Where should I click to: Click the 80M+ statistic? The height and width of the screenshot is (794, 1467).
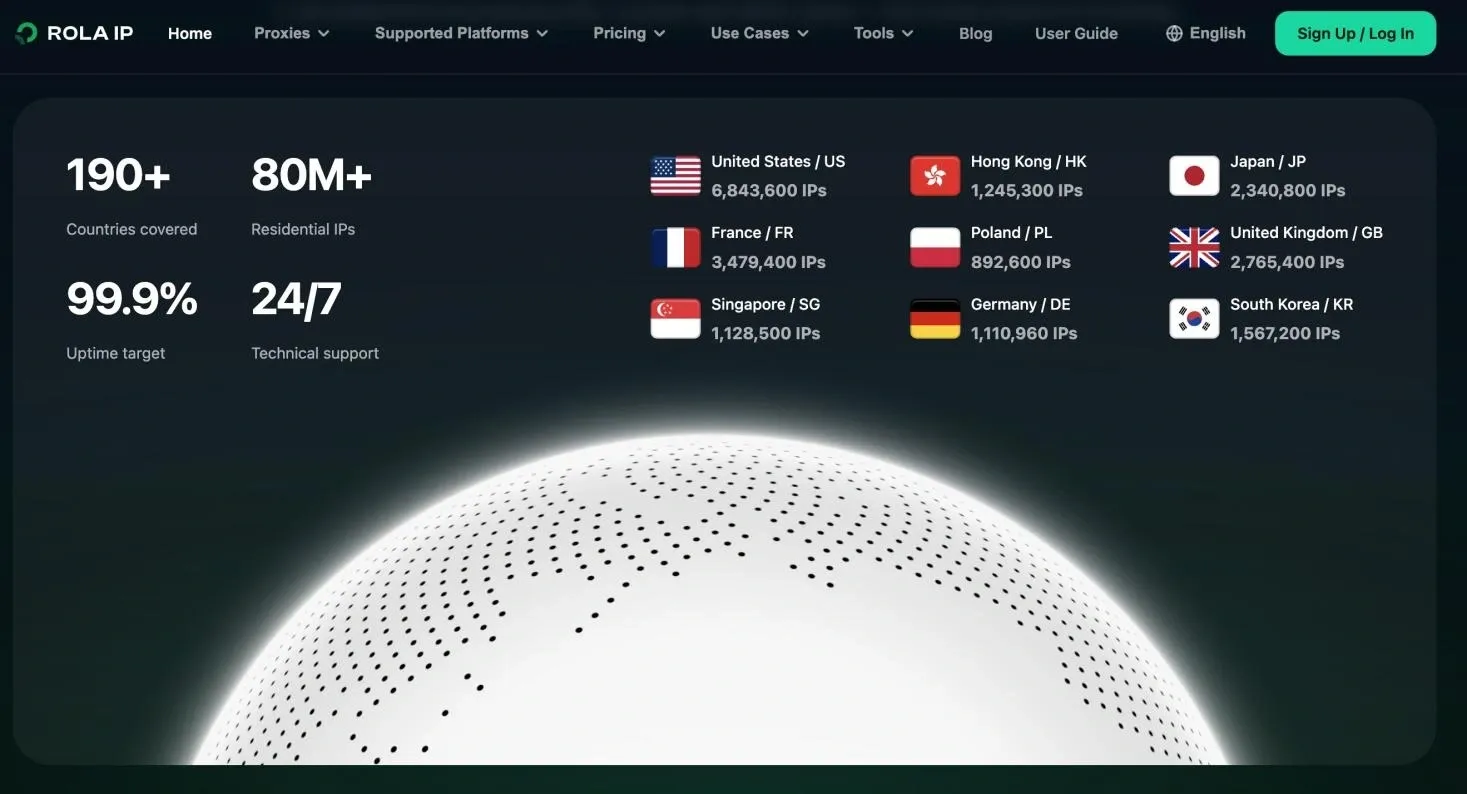coord(311,176)
